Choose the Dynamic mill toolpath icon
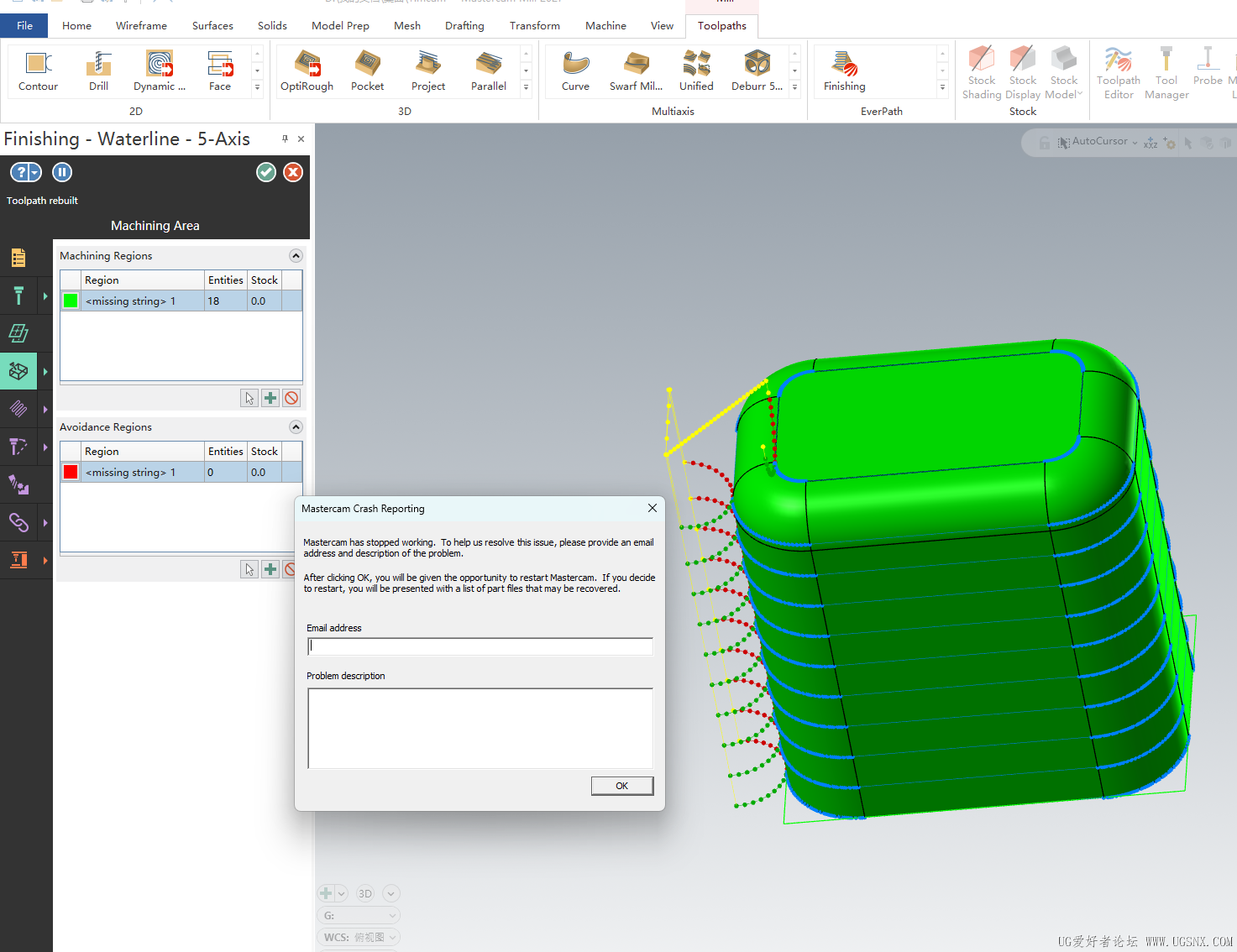This screenshot has width=1237, height=952. tap(160, 71)
